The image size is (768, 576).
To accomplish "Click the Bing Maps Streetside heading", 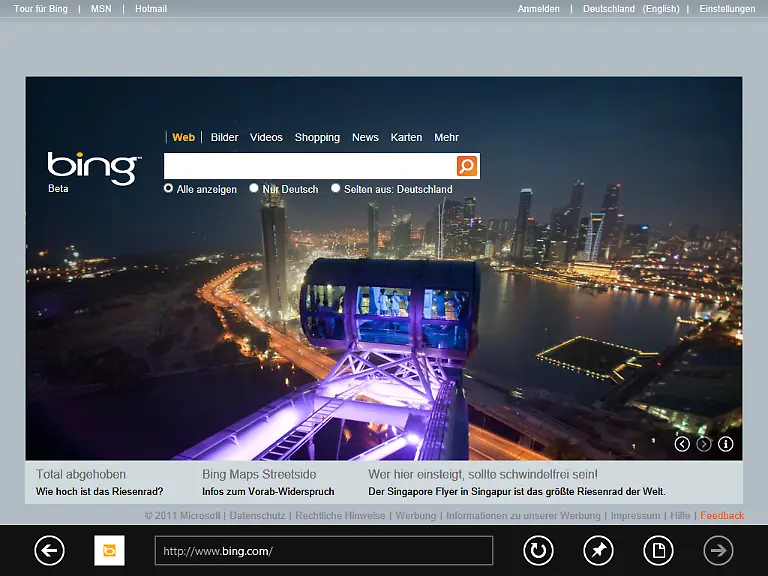I will click(x=259, y=474).
